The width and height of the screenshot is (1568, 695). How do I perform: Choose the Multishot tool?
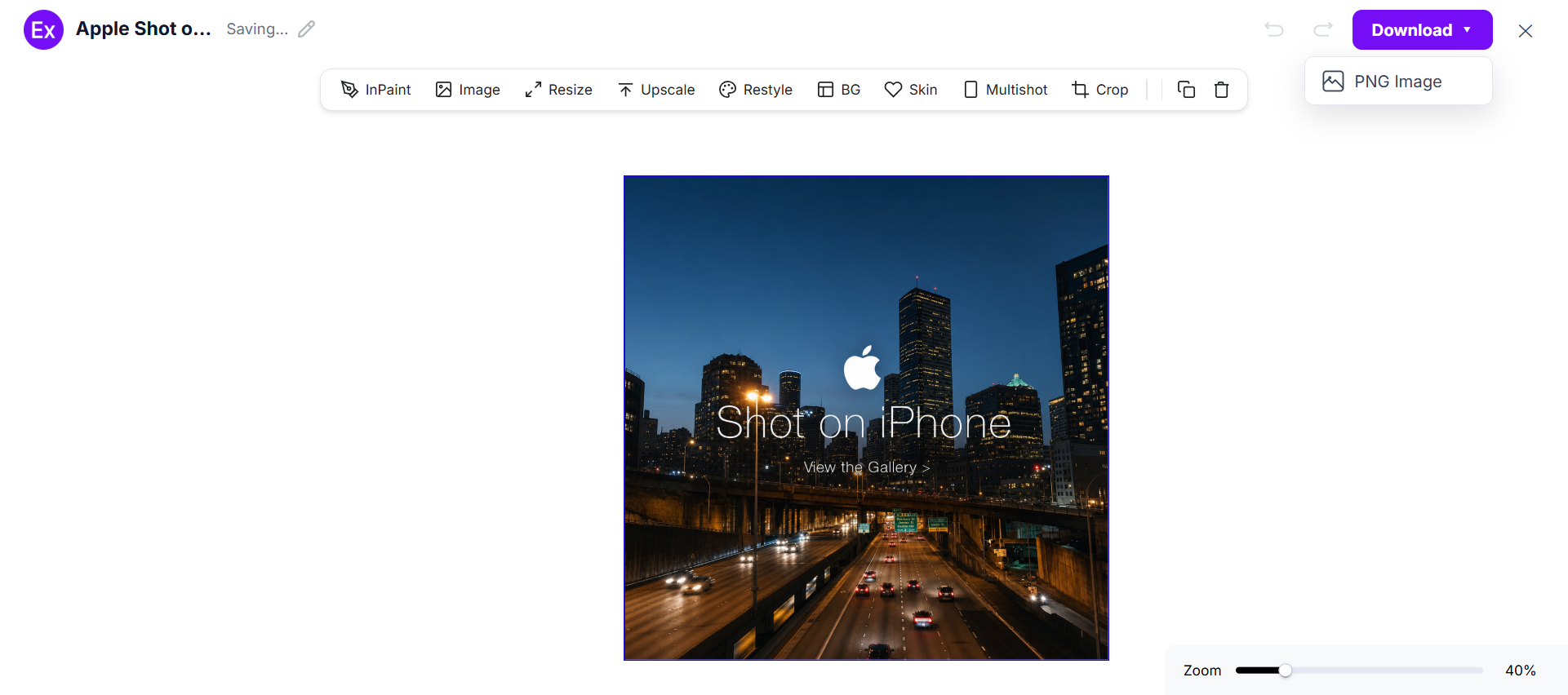pos(1006,90)
